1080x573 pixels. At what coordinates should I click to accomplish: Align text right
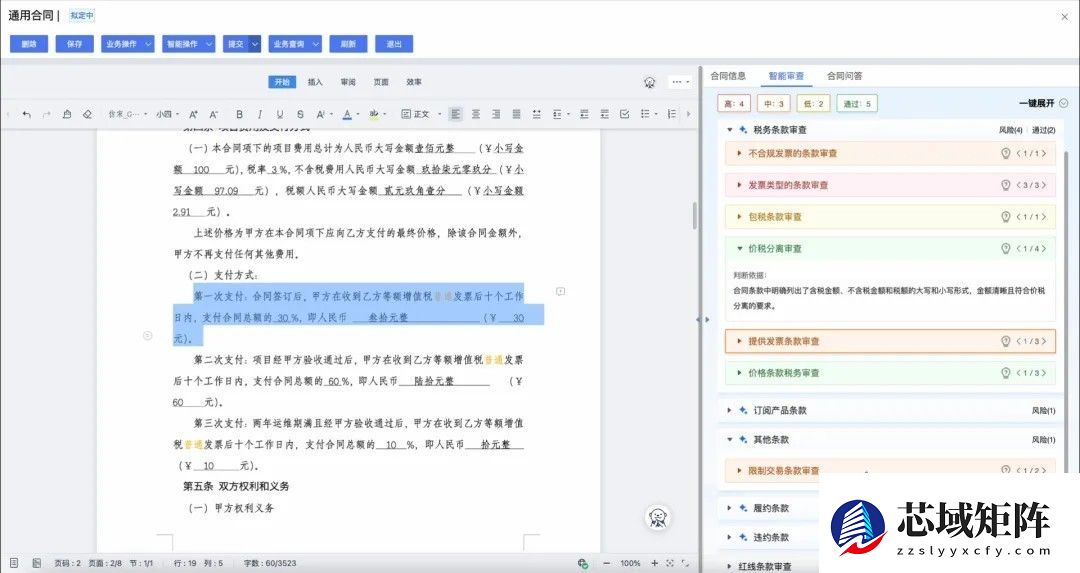pos(496,114)
